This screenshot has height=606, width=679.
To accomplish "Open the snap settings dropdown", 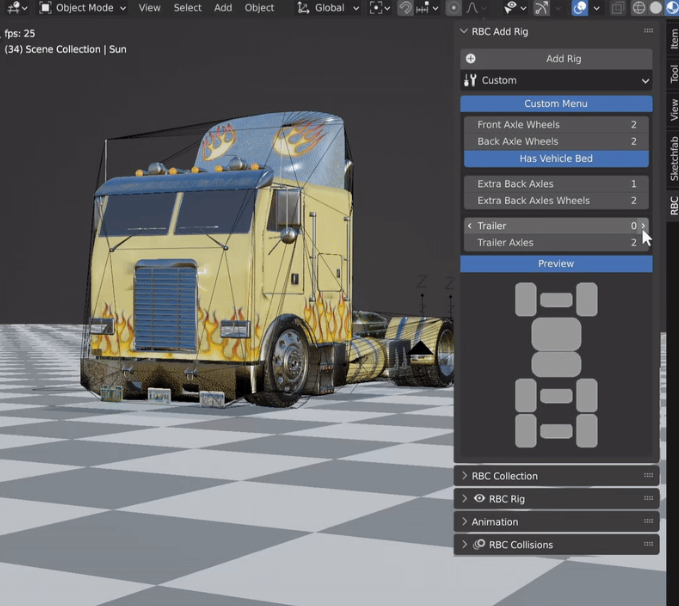I will click(427, 8).
